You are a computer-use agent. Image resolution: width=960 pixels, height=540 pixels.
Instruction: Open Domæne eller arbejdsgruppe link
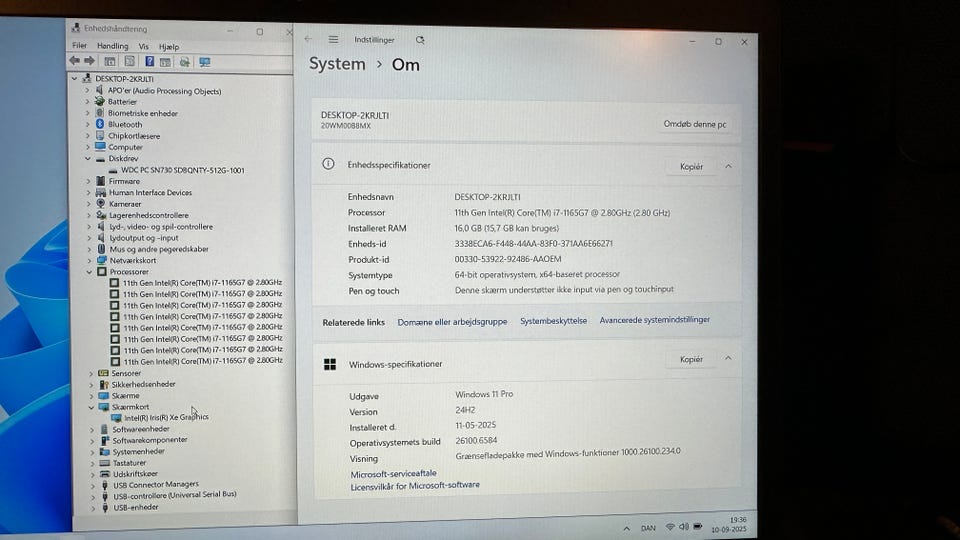click(x=452, y=321)
